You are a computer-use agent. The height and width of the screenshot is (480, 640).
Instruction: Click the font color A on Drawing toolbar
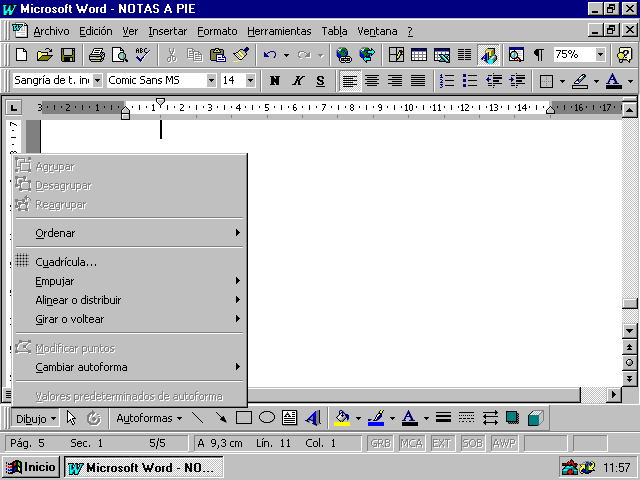[x=409, y=418]
